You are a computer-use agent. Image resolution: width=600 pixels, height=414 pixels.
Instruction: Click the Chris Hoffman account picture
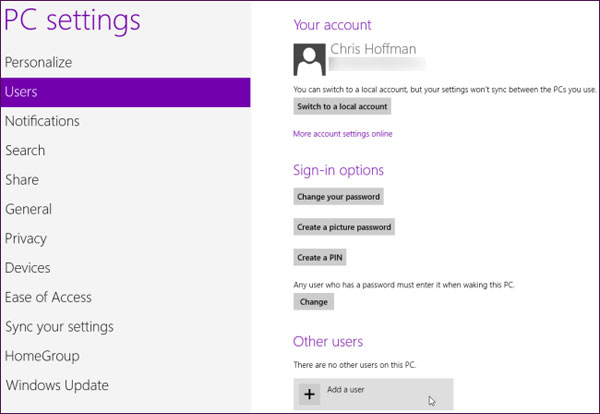click(x=310, y=59)
